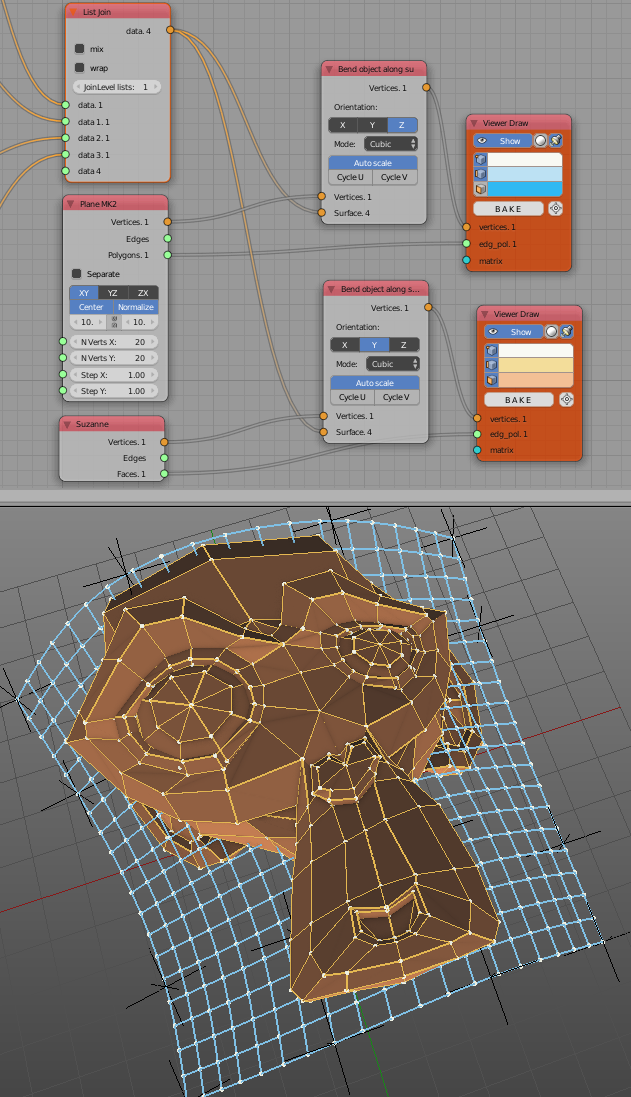The height and width of the screenshot is (1097, 631).
Task: Collapse the upper Bend object along surface node
Action: tap(328, 69)
